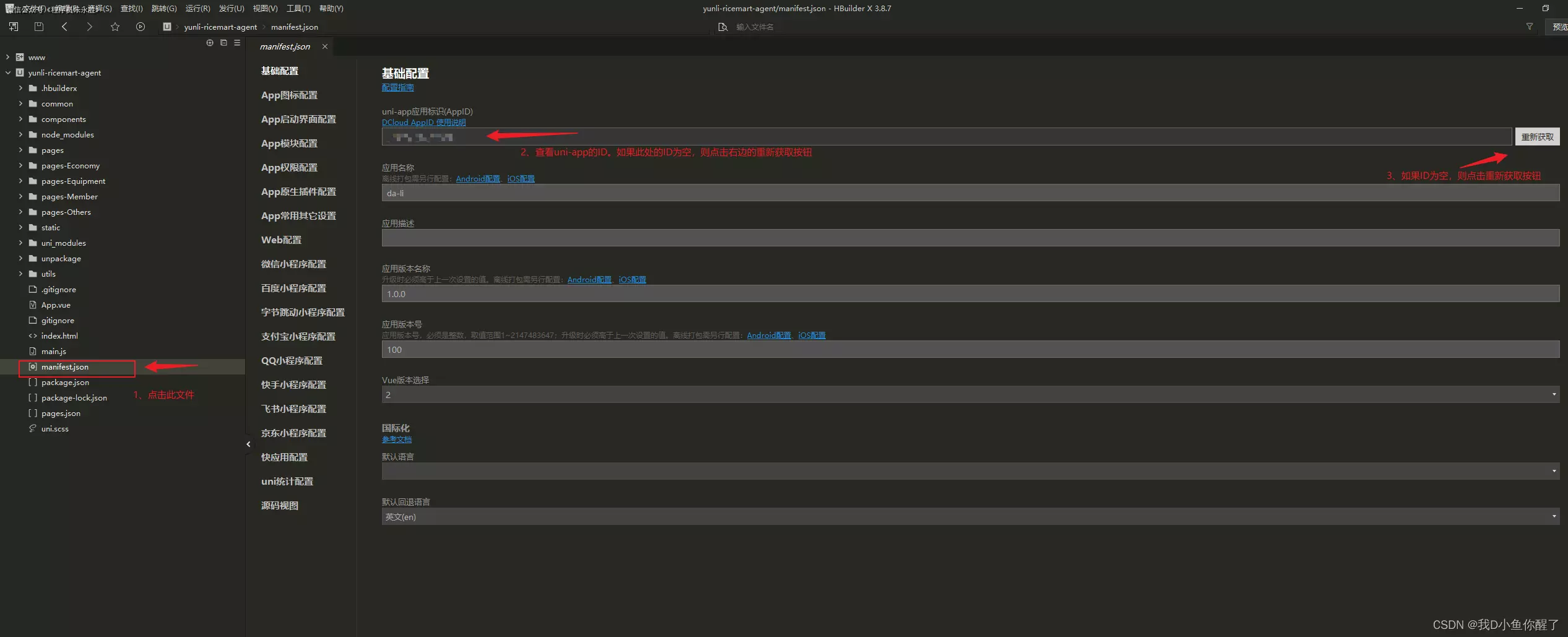Open the 运行(R) menu
The image size is (1568, 637).
click(197, 9)
